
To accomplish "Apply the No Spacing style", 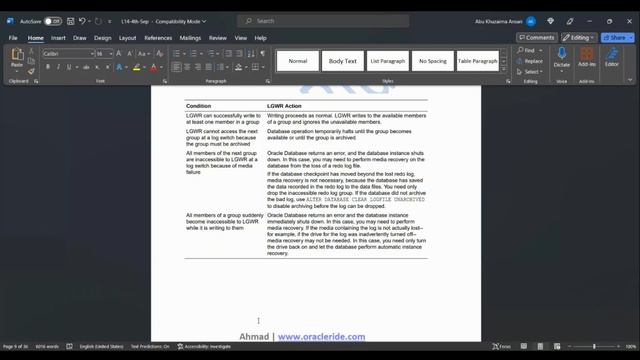I will 433,61.
